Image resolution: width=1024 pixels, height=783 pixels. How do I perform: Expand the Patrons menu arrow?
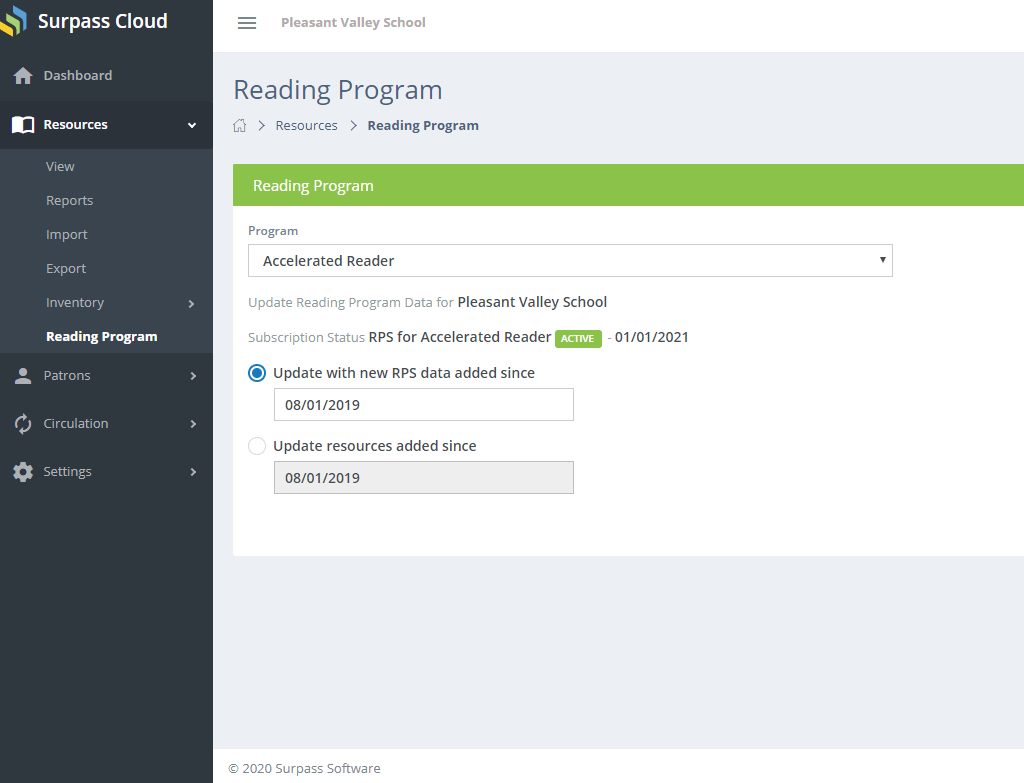pos(193,376)
